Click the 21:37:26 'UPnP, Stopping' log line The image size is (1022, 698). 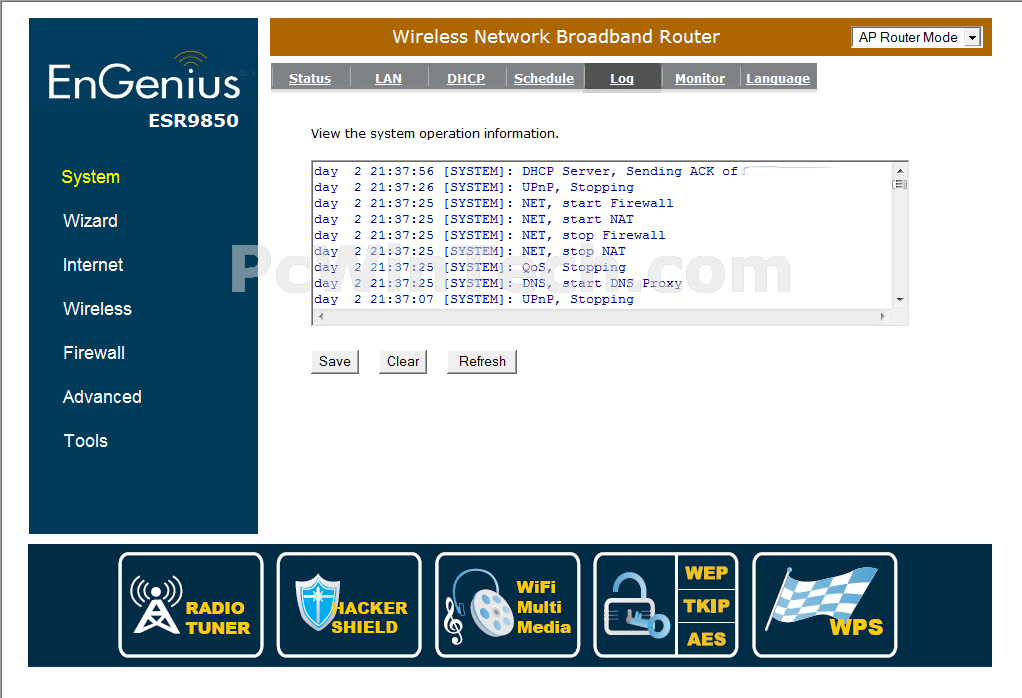(474, 188)
